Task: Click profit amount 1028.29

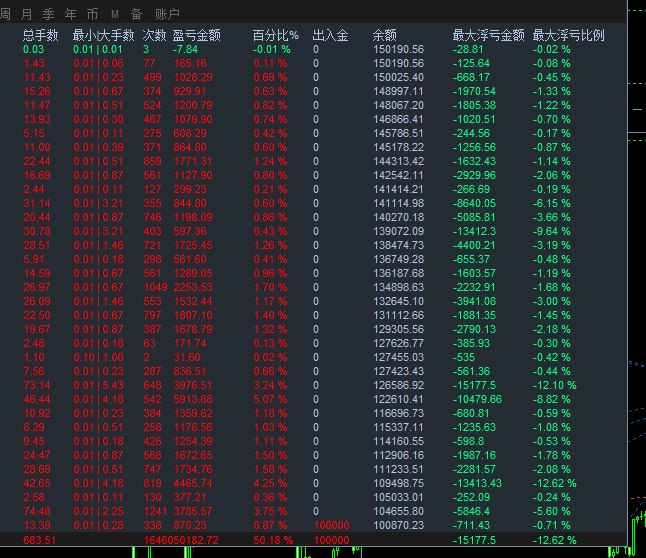Action: tap(193, 77)
